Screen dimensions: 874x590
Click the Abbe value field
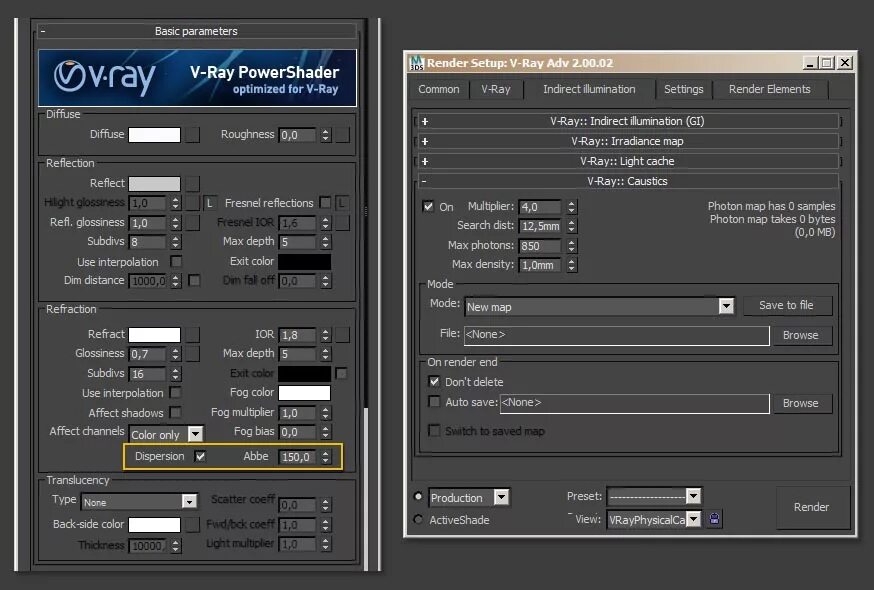point(297,457)
